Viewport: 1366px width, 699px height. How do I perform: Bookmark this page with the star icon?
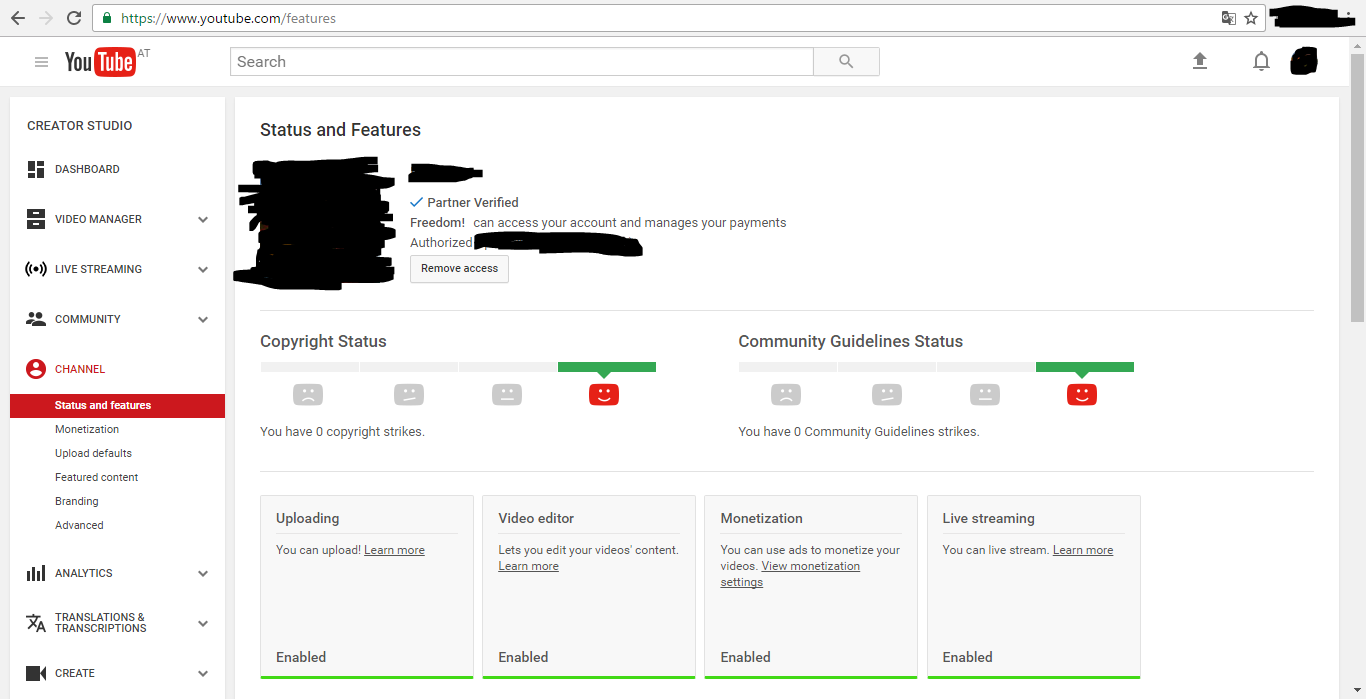pos(1250,18)
